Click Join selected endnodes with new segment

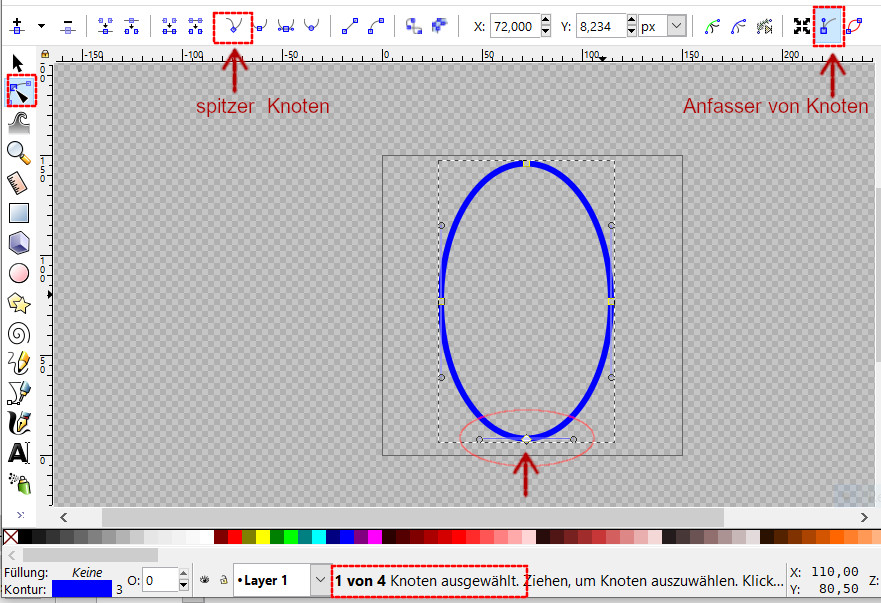[x=169, y=26]
